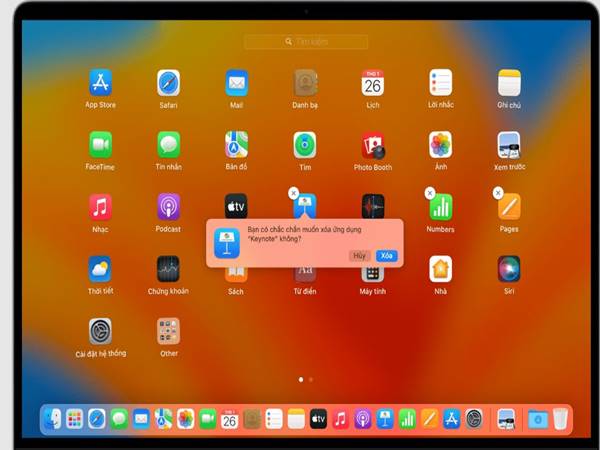The height and width of the screenshot is (450, 600).
Task: Open Mail in the Launchpad grid
Action: point(236,83)
